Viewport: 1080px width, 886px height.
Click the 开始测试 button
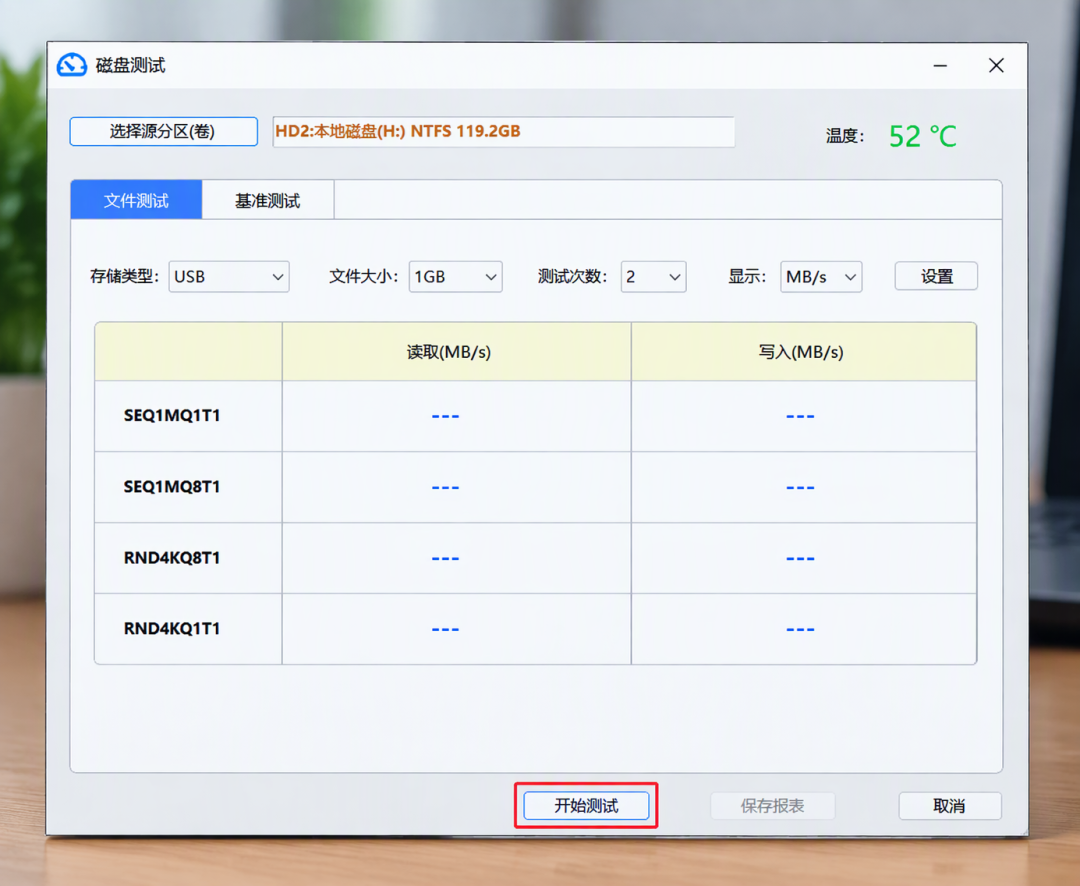click(586, 805)
